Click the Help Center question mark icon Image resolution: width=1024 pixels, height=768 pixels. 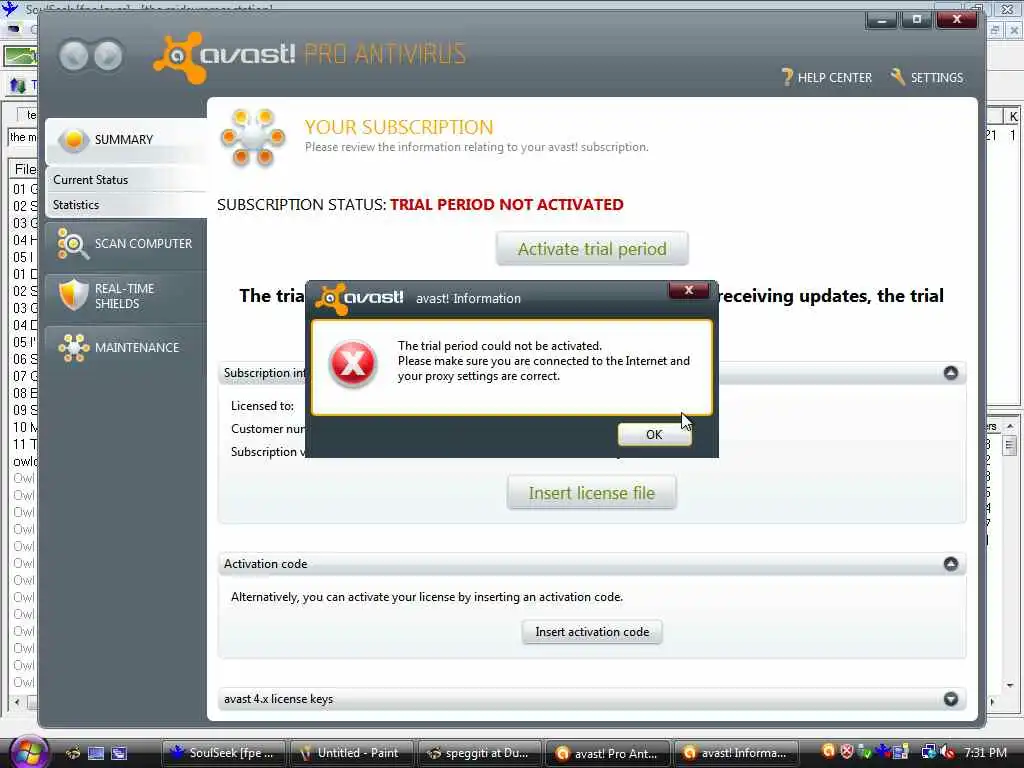[x=788, y=78]
